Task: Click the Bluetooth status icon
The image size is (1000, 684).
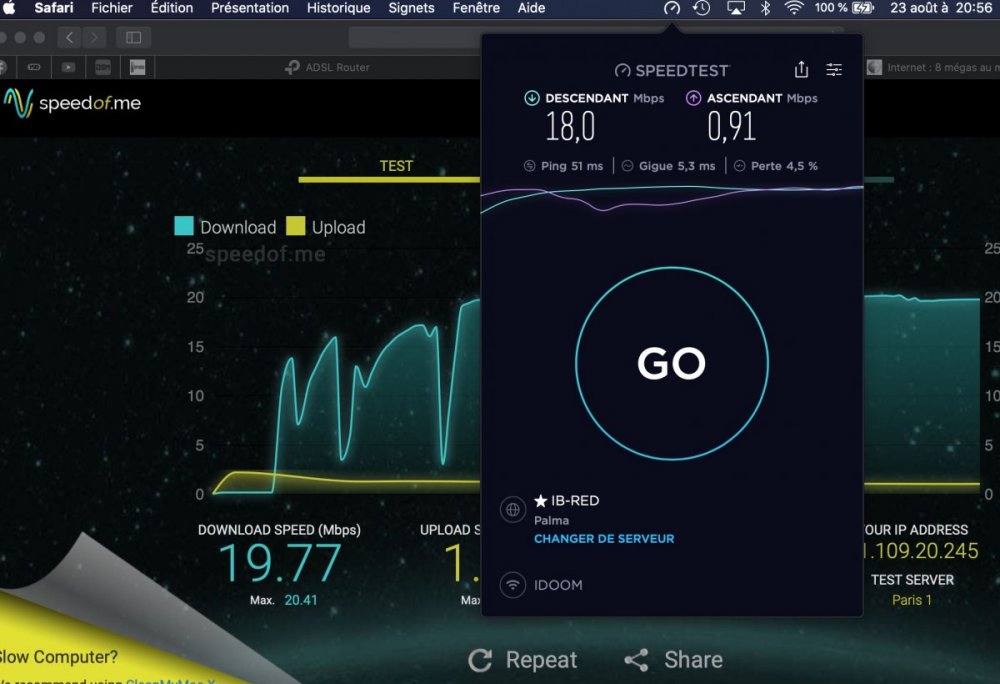Action: 766,8
